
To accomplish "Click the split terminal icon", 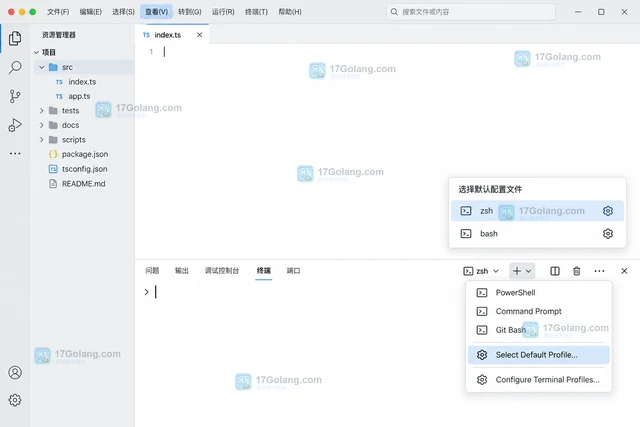I will (555, 271).
